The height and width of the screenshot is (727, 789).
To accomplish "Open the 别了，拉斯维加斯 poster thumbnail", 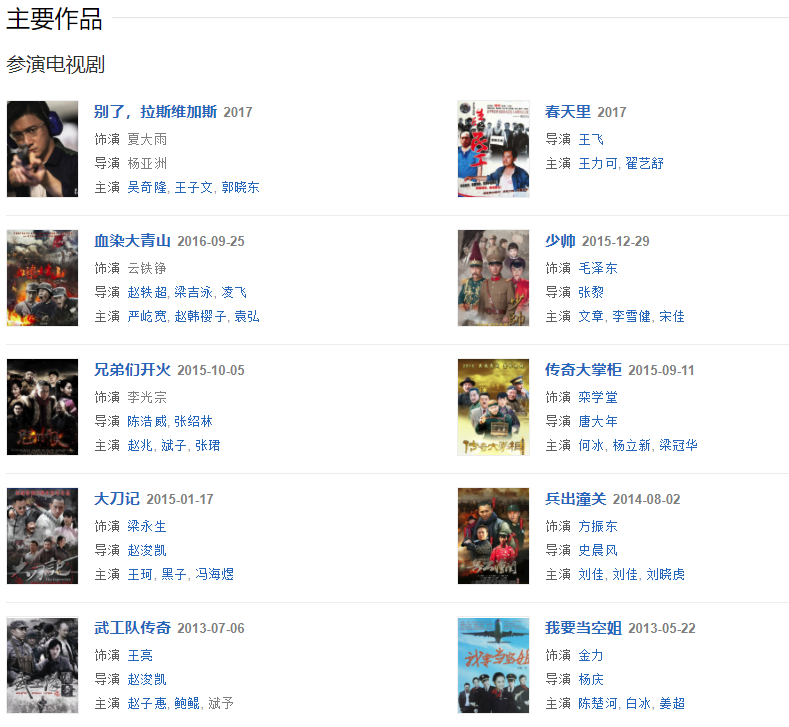I will 42,149.
